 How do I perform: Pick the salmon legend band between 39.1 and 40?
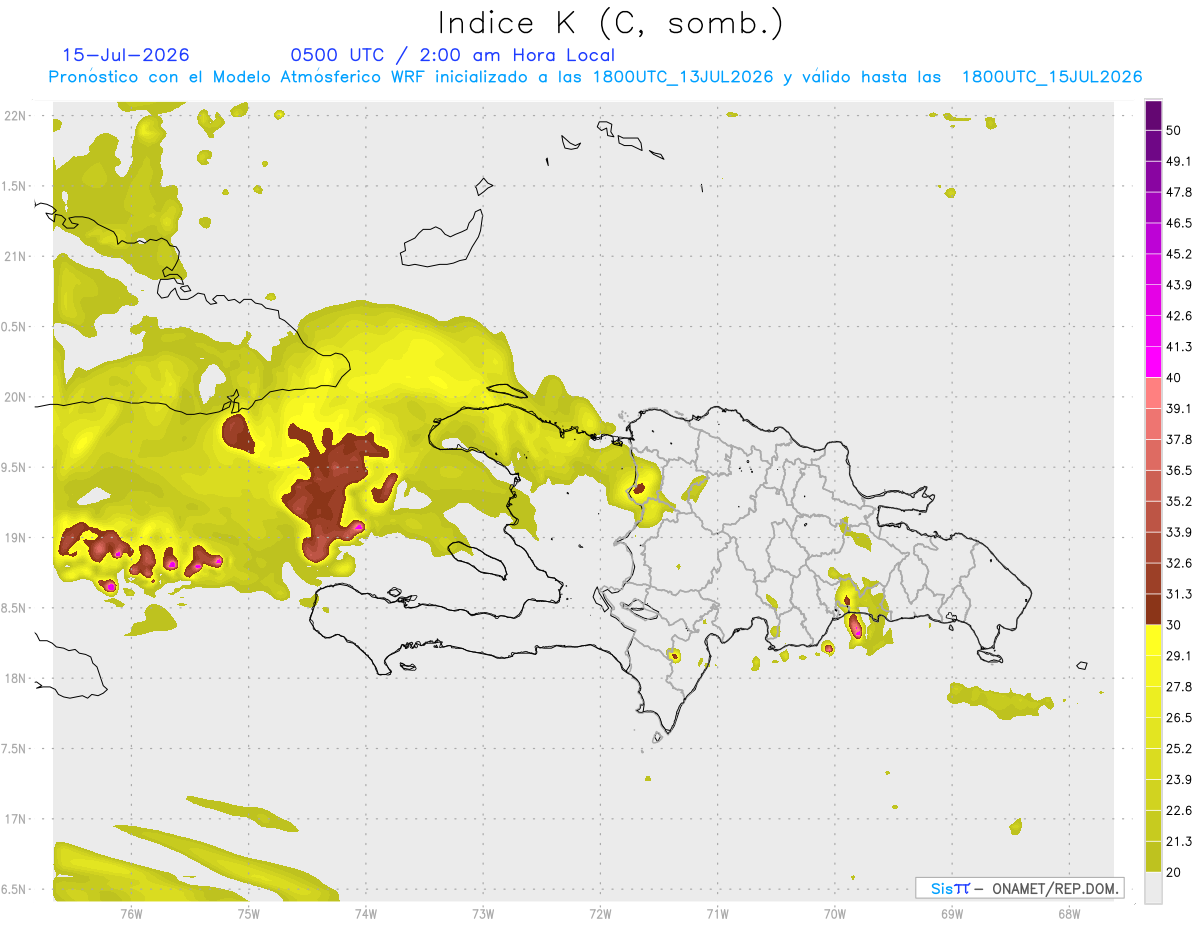point(1154,392)
